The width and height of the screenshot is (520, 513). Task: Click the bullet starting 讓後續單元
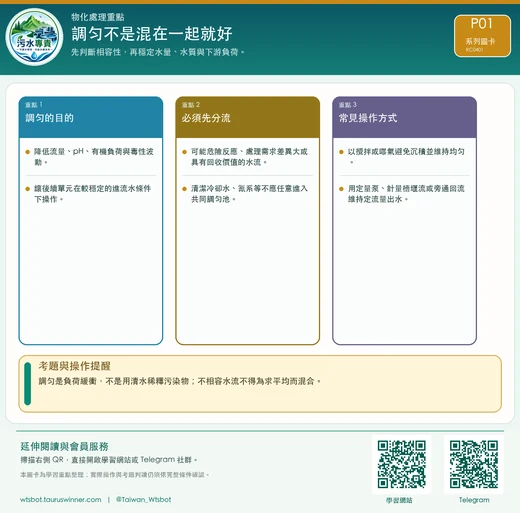92,194
